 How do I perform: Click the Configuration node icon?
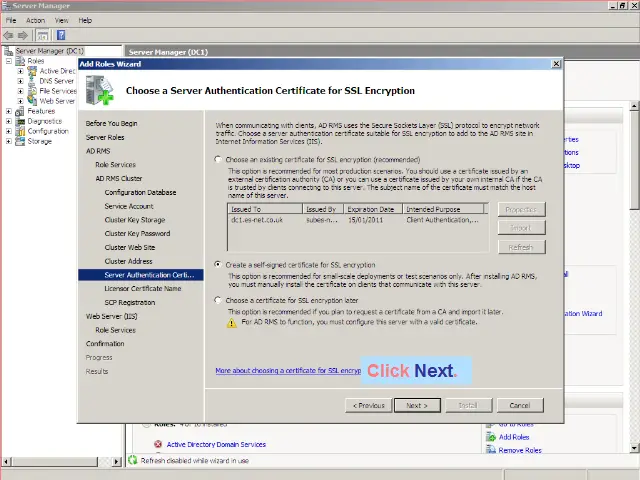click(x=20, y=131)
